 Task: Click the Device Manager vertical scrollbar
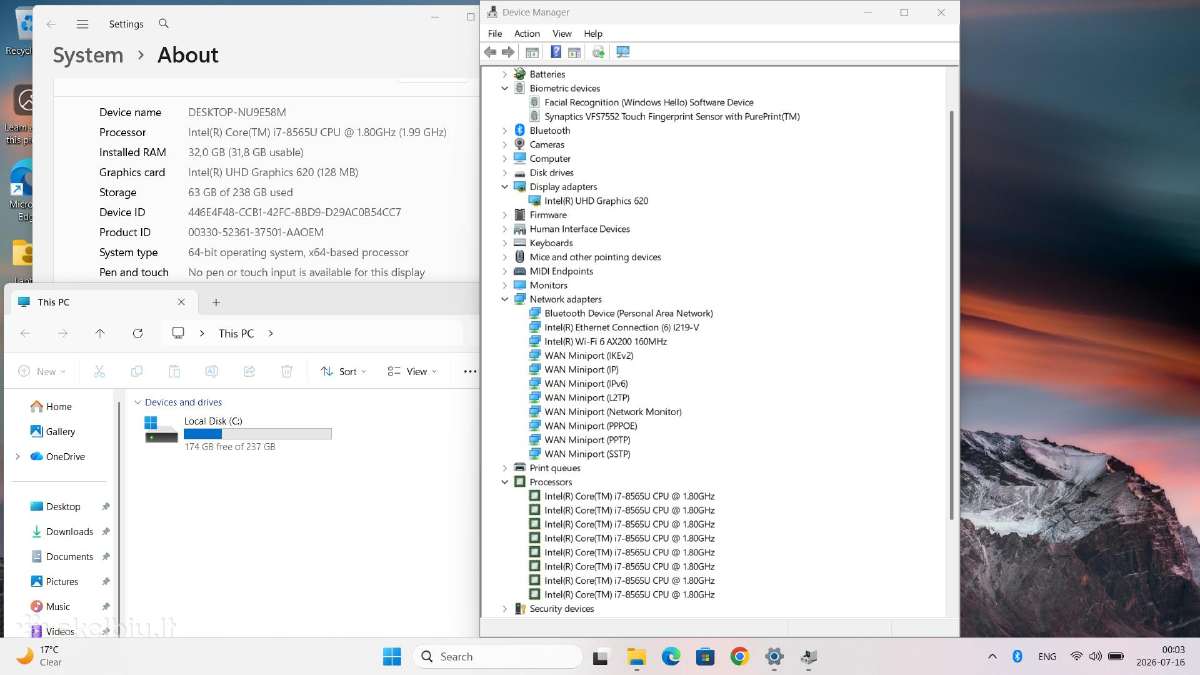[951, 315]
